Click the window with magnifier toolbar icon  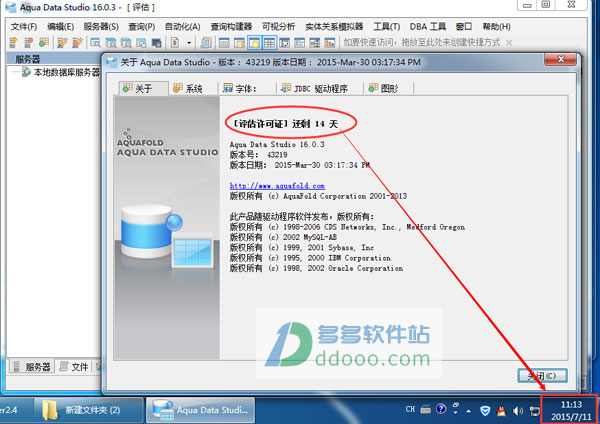click(95, 42)
